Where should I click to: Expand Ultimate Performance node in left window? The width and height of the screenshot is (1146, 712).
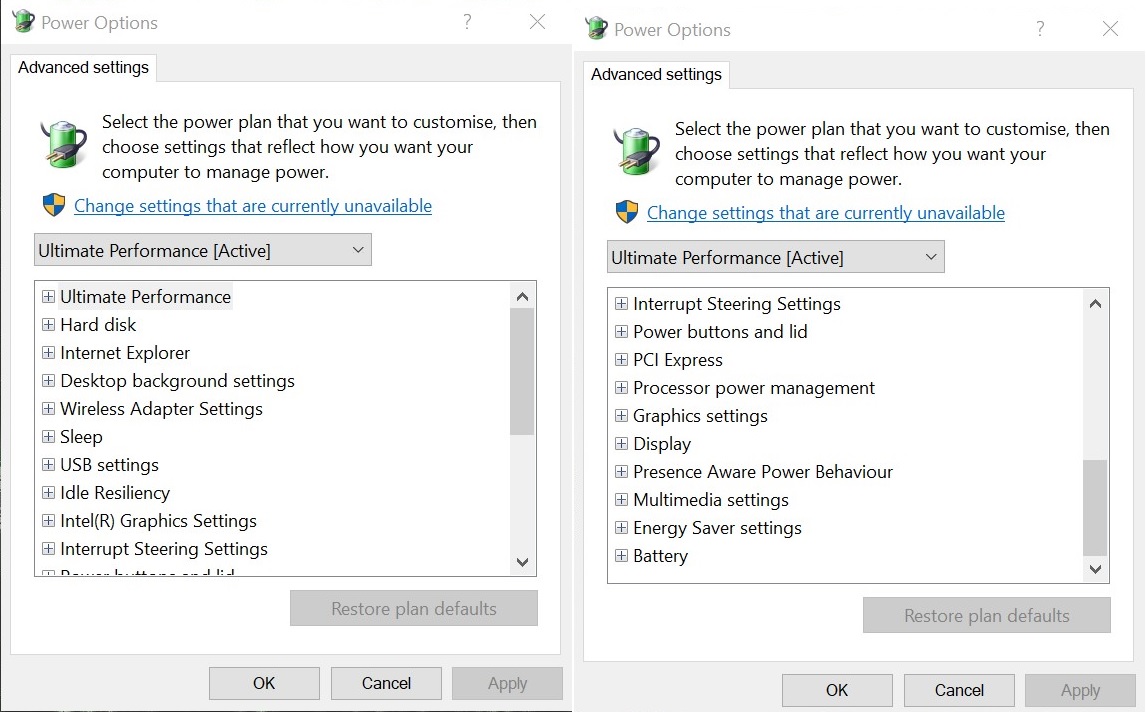pos(48,297)
